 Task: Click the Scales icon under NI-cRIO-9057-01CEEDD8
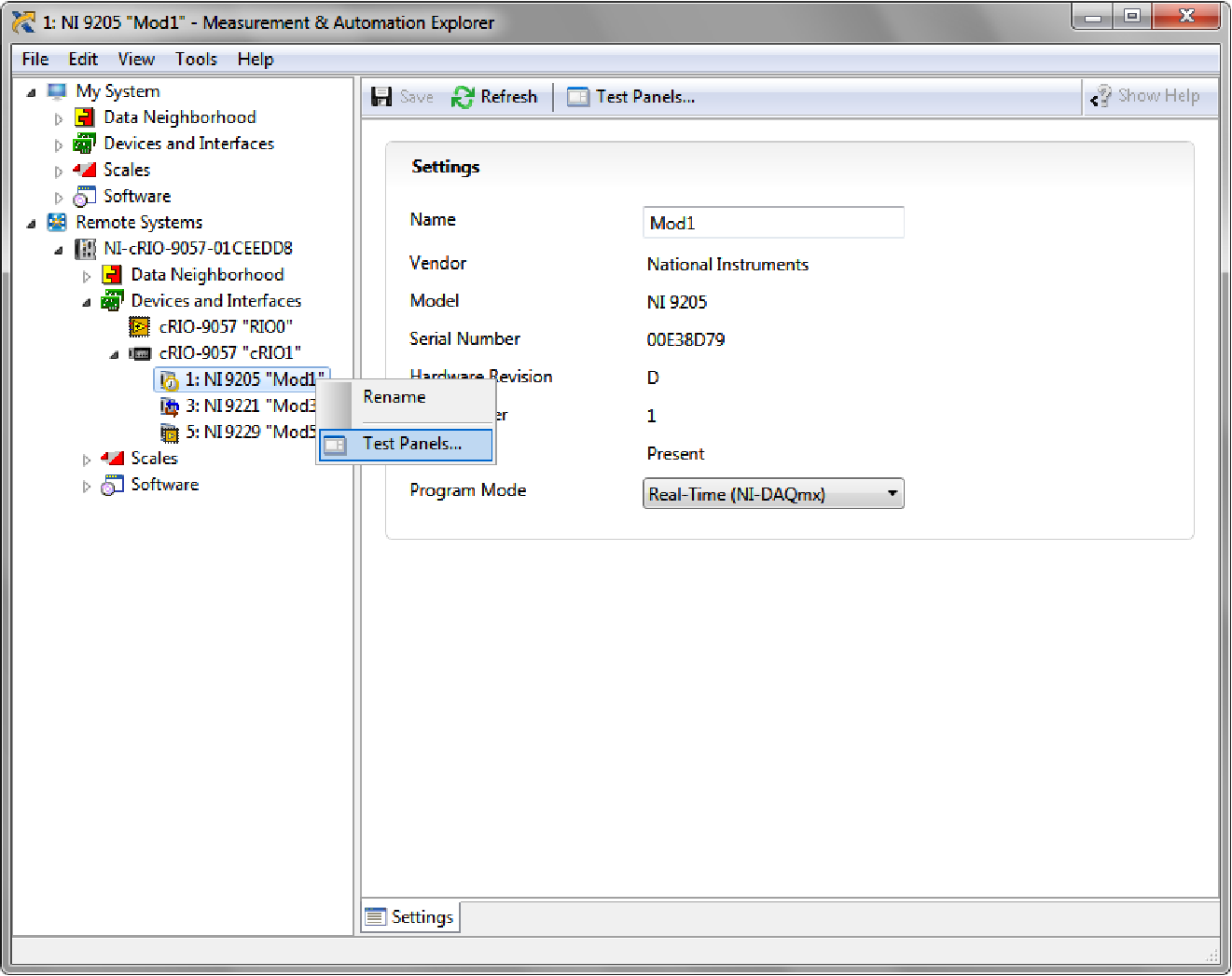click(112, 458)
